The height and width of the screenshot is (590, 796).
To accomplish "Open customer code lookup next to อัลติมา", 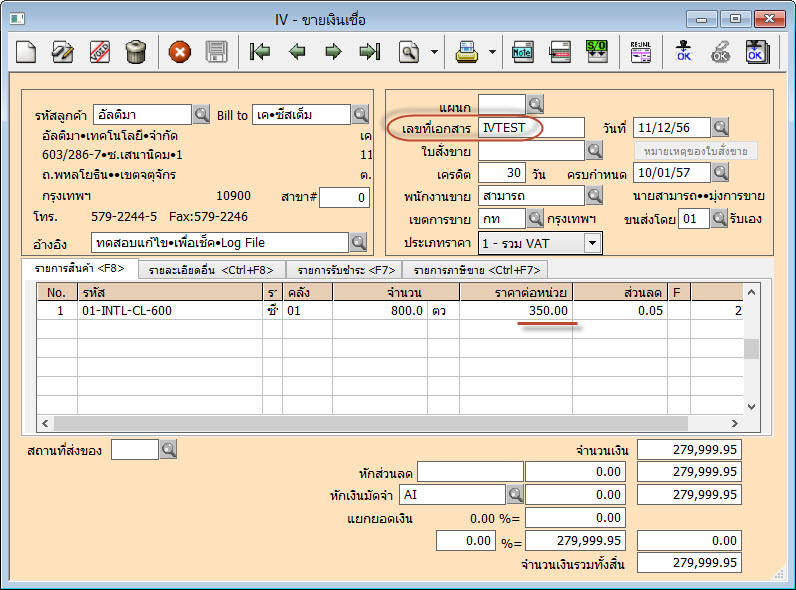I will coord(201,115).
